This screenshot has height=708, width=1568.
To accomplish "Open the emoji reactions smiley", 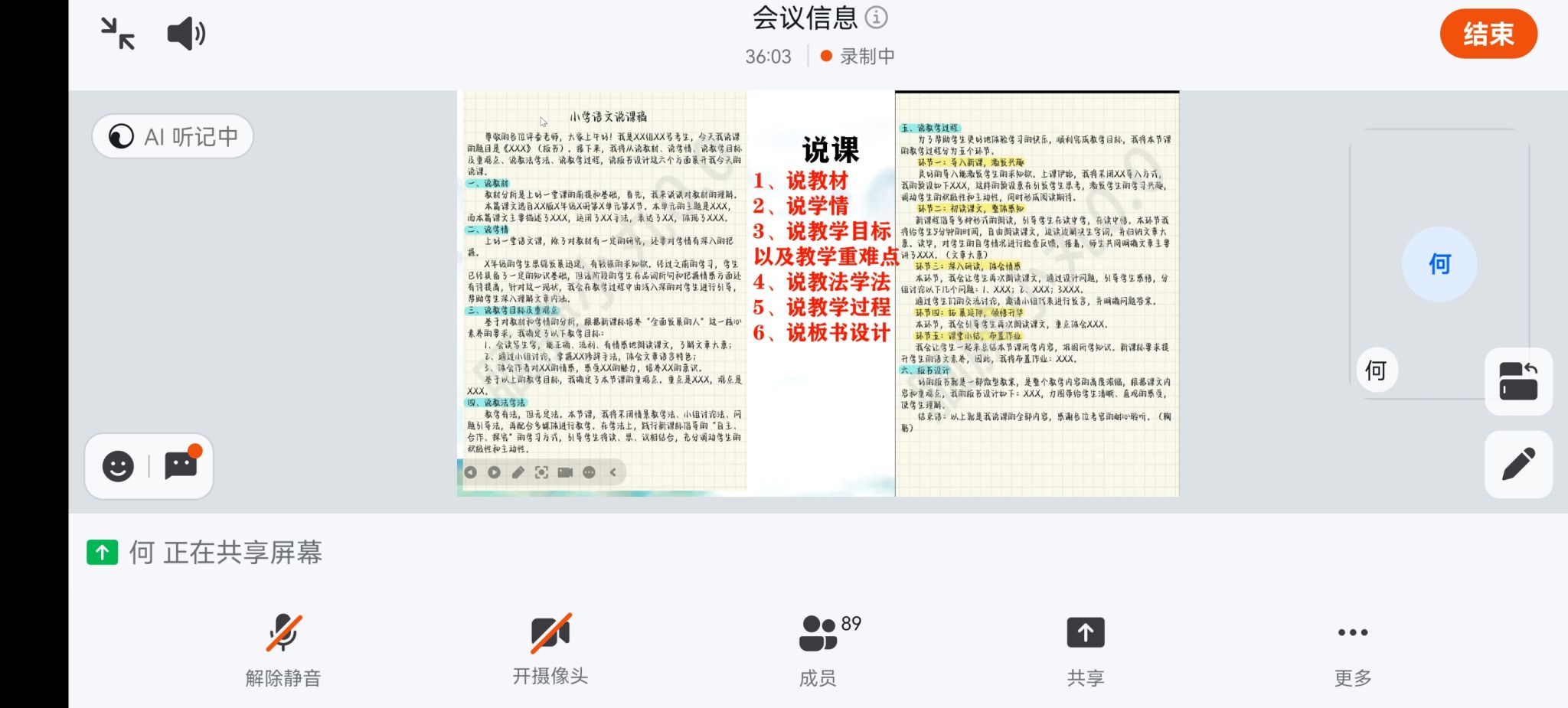I will pyautogui.click(x=118, y=466).
